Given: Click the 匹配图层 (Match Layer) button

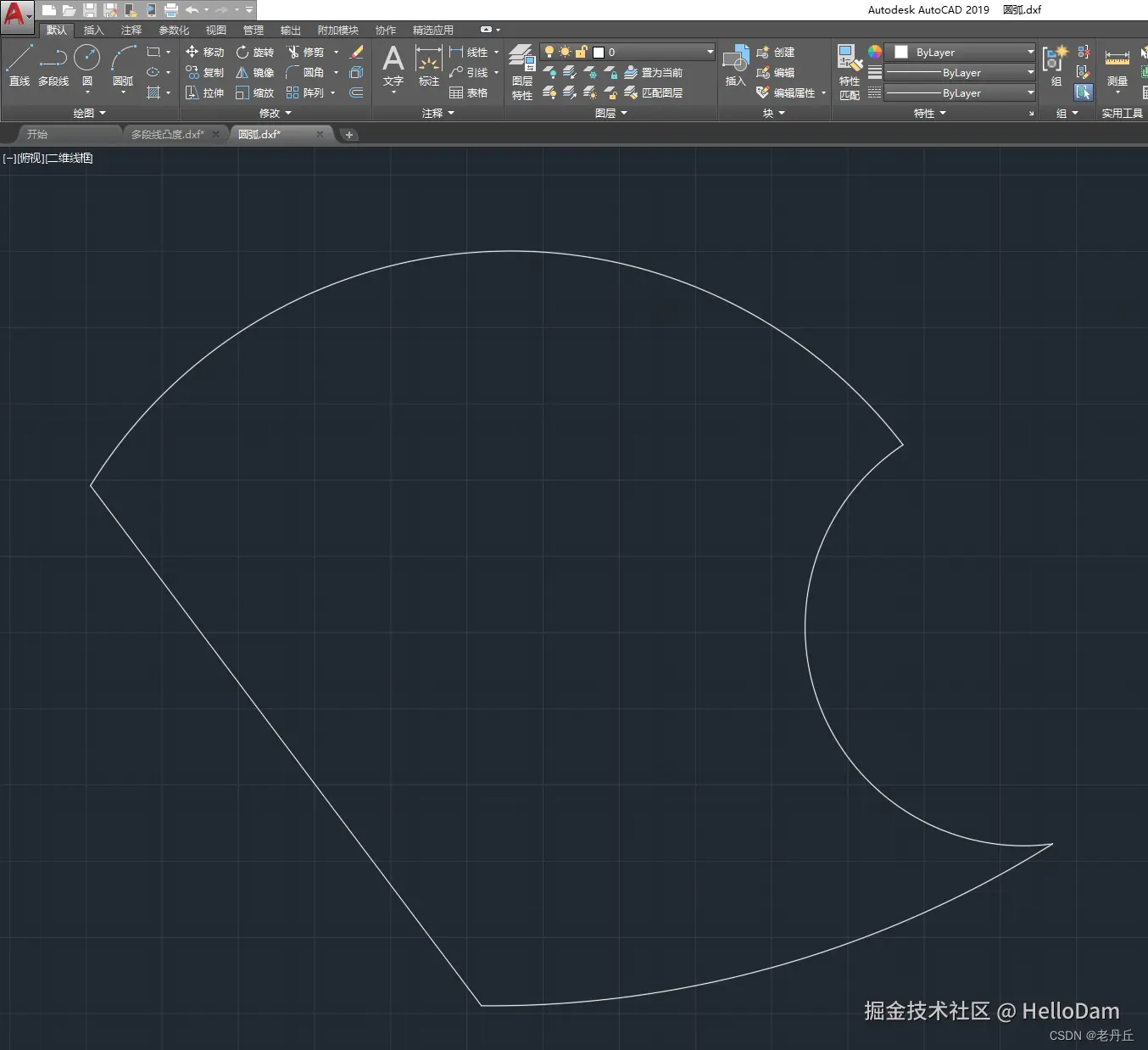Looking at the screenshot, I should coord(653,92).
